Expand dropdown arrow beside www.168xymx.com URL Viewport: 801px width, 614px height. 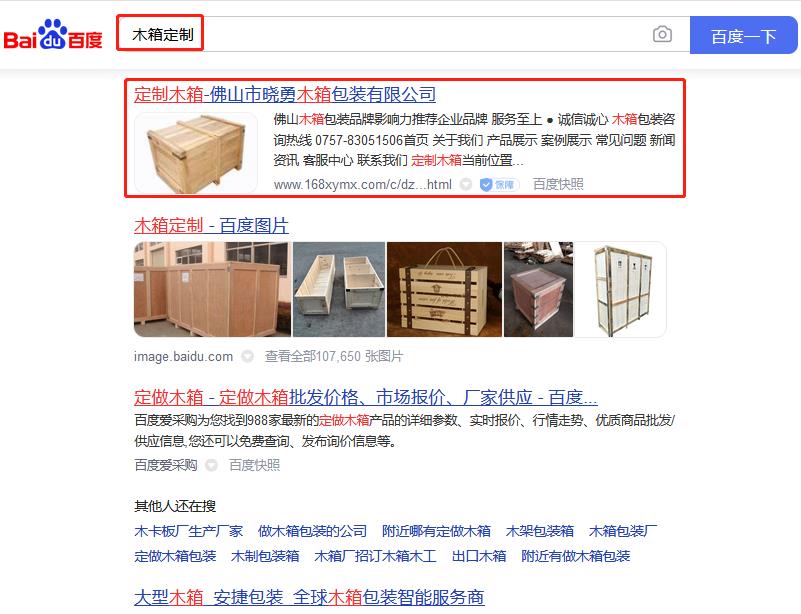click(x=465, y=184)
